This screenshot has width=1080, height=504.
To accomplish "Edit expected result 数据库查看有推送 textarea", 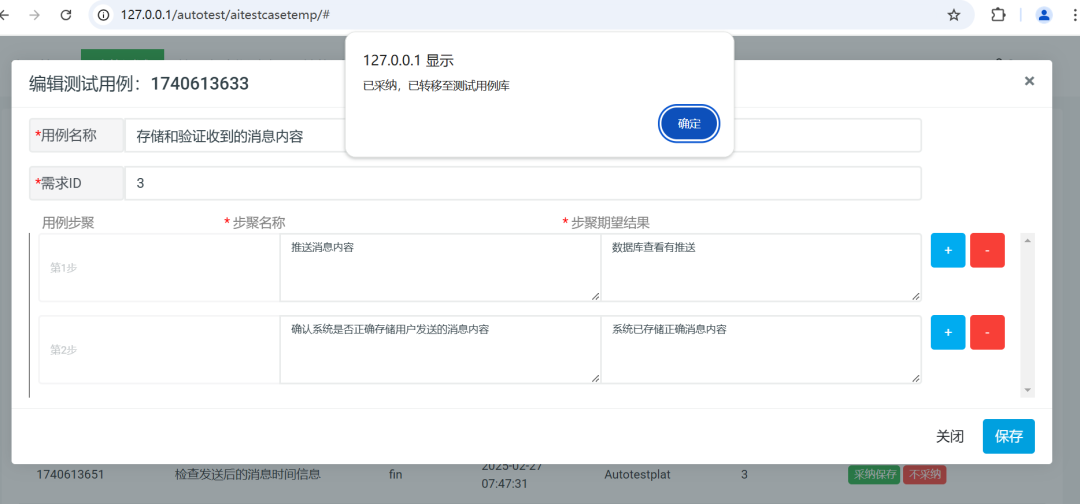I will tap(761, 267).
